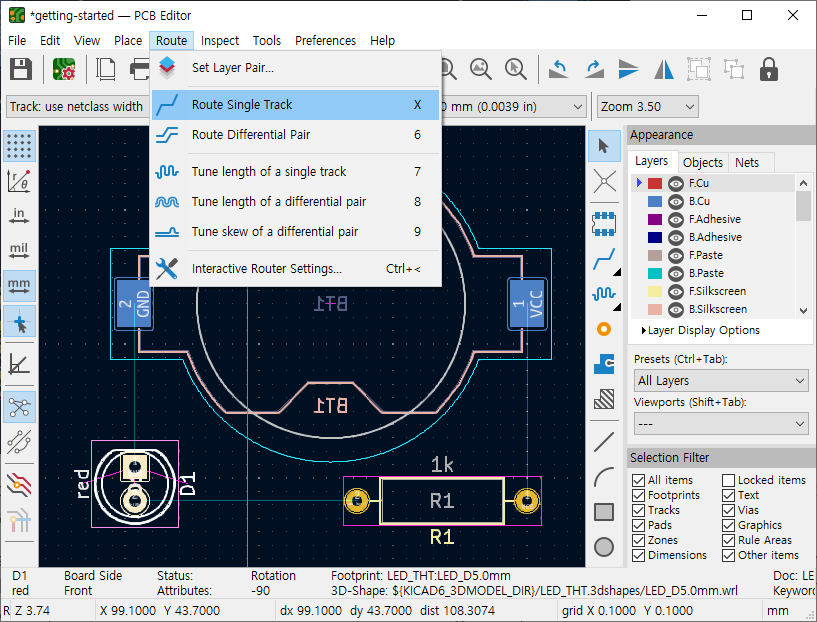This screenshot has height=622, width=817.
Task: Select the Route tracks tool in right toolbar
Action: [604, 259]
